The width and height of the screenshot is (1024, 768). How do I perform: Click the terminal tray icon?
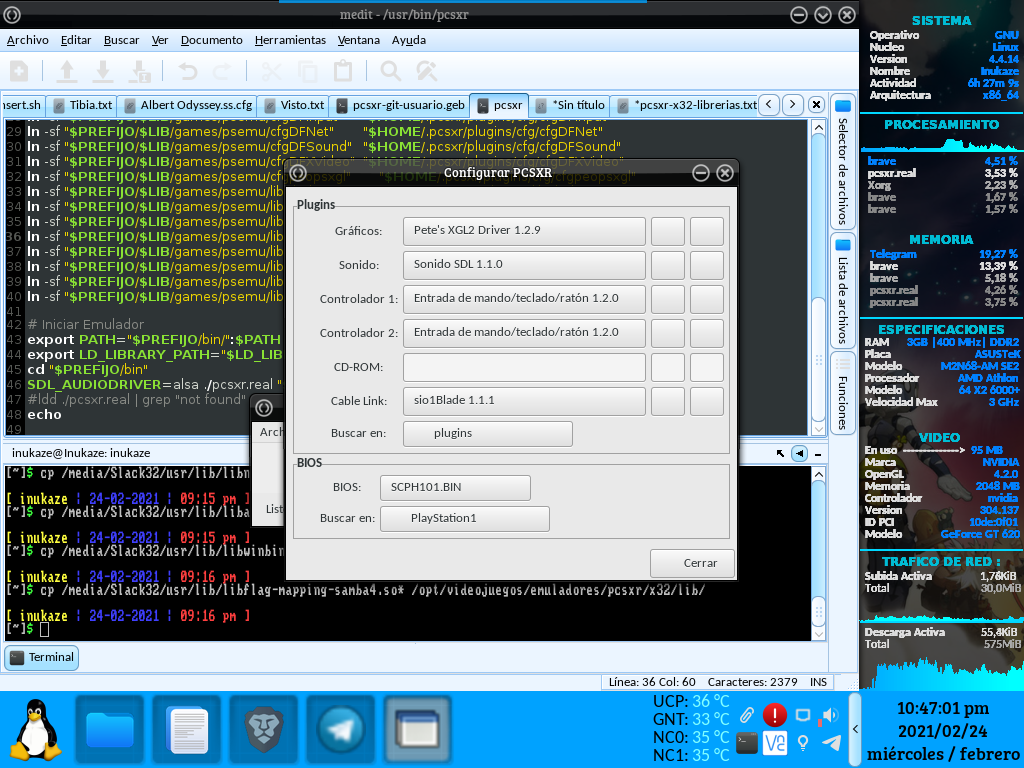pyautogui.click(x=746, y=743)
